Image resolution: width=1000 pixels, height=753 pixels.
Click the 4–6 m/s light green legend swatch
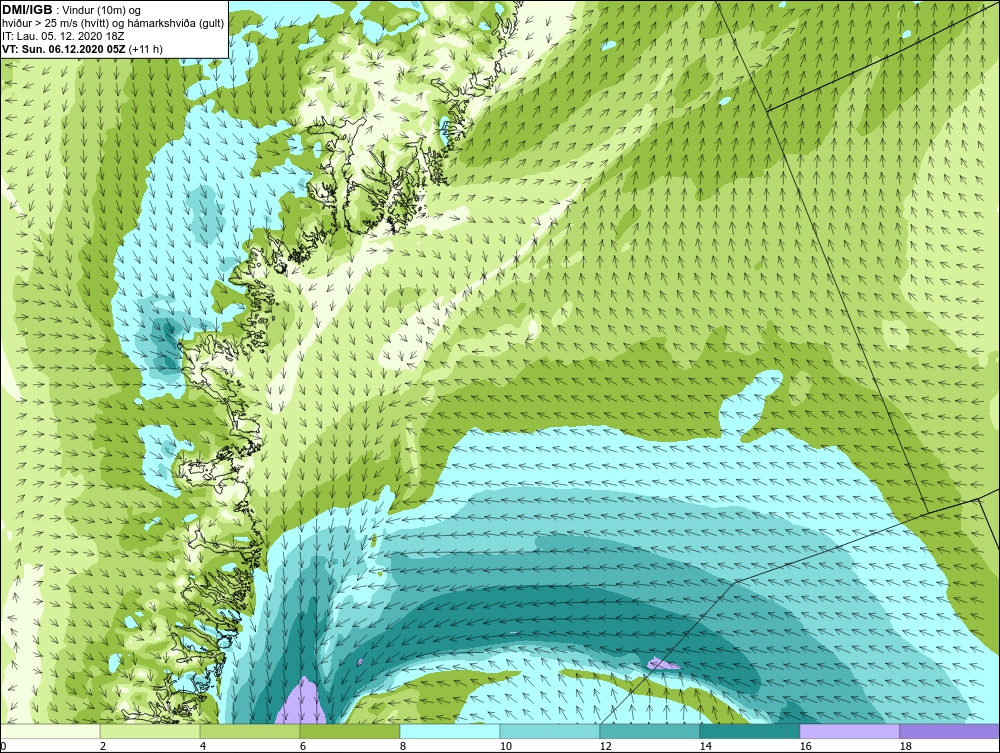click(250, 731)
